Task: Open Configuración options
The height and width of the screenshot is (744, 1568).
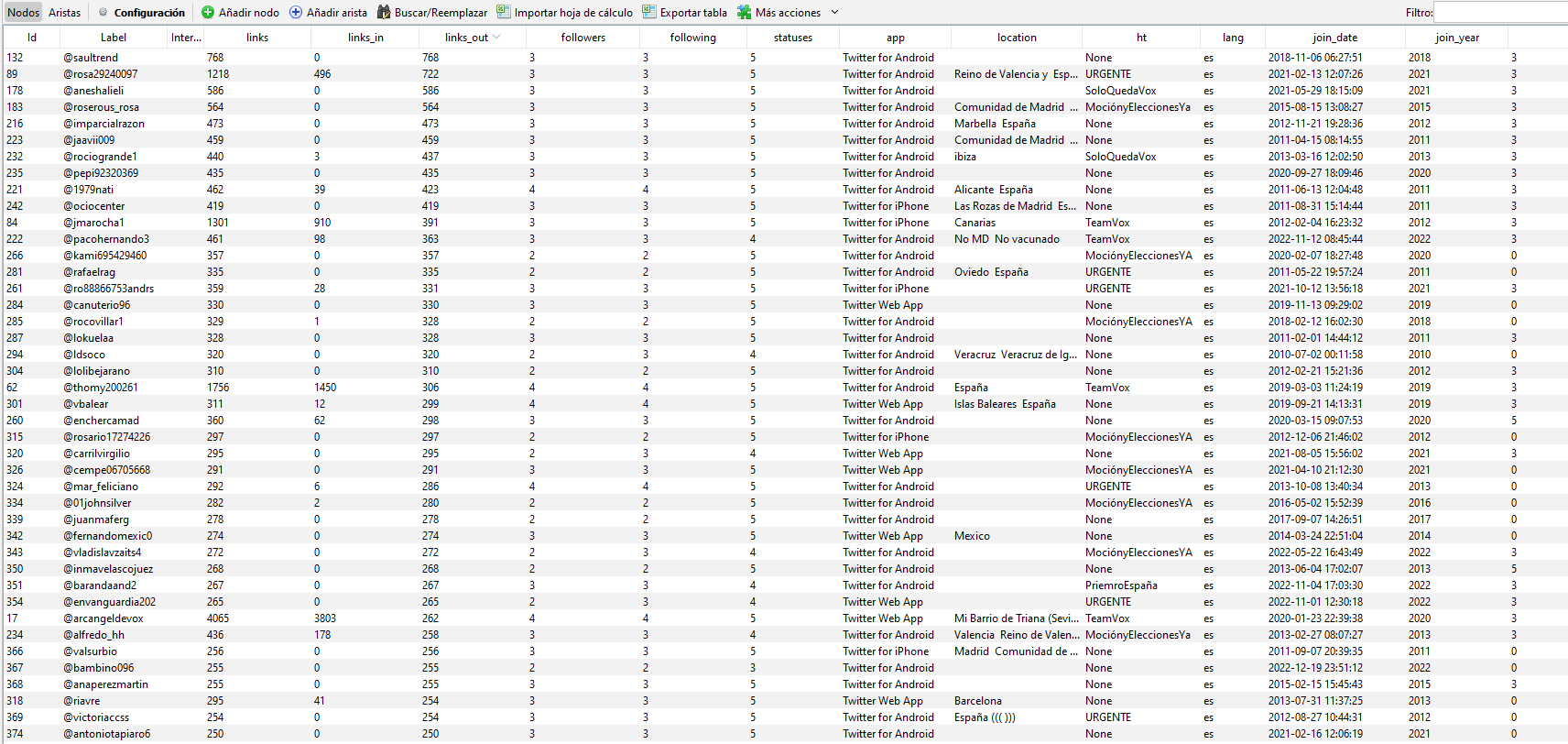Action: pyautogui.click(x=141, y=12)
